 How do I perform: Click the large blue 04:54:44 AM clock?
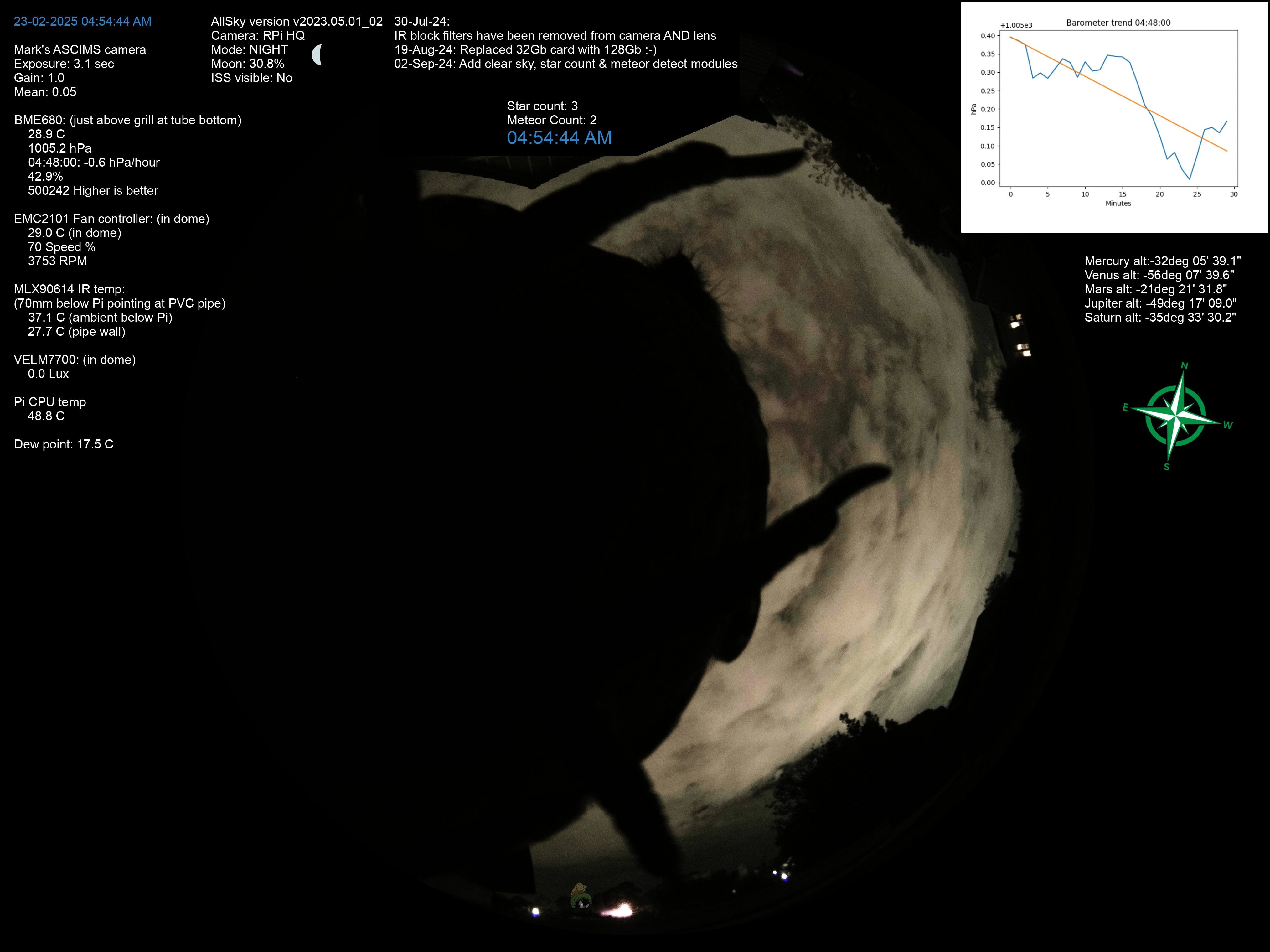tap(559, 138)
